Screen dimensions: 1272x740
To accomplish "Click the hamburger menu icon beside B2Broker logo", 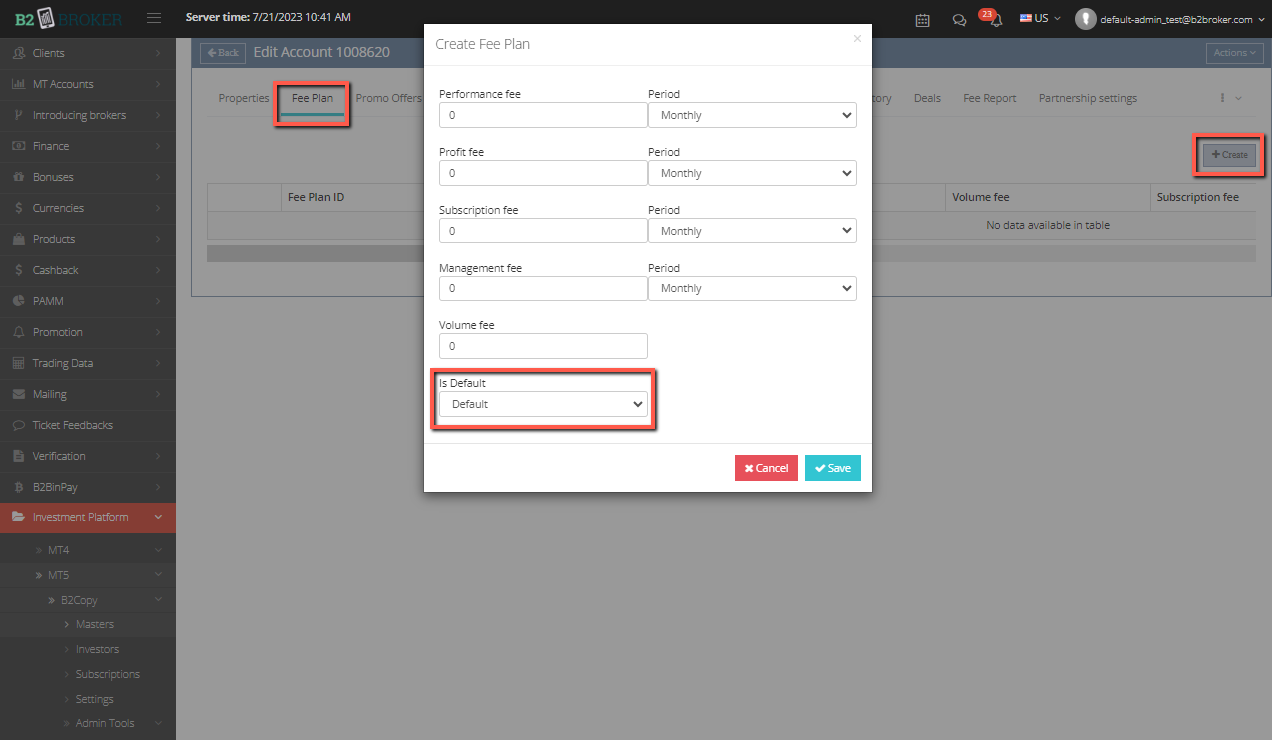I will [154, 17].
